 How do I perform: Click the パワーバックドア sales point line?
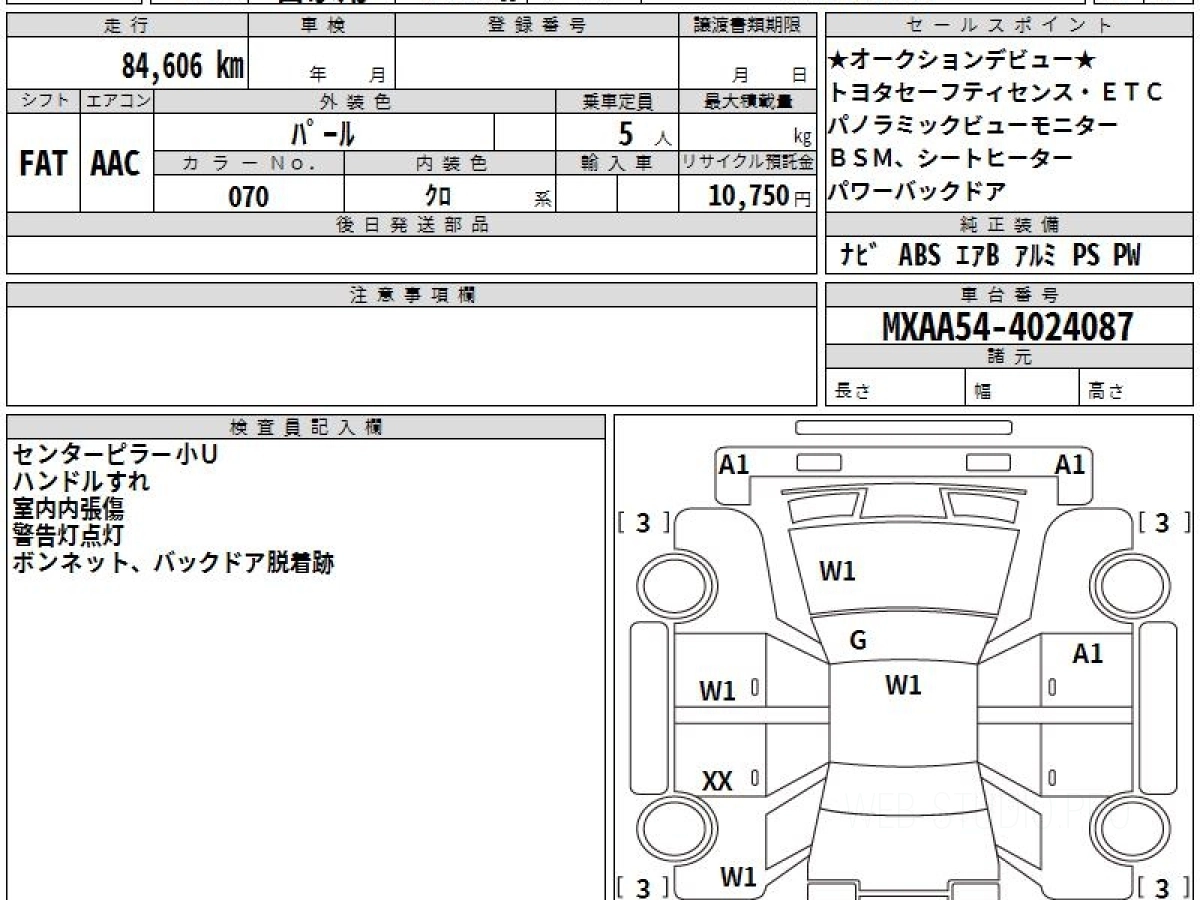coord(916,190)
